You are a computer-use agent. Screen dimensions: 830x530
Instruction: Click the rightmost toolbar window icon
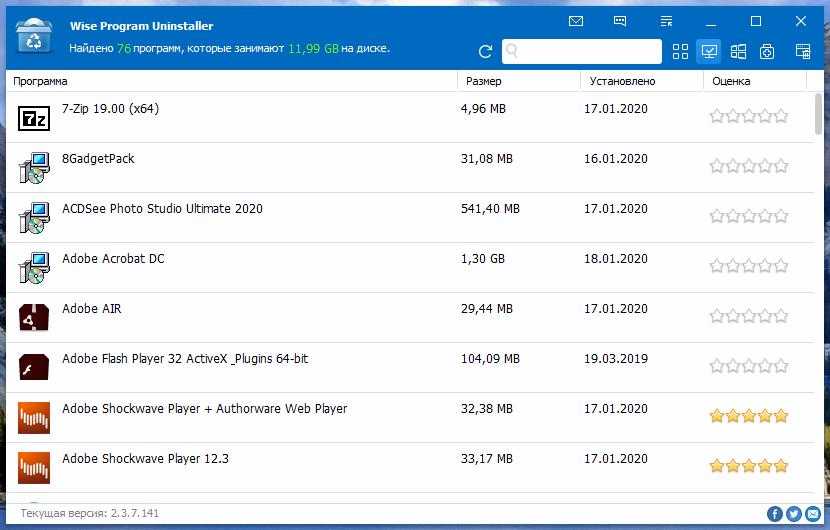tap(803, 51)
